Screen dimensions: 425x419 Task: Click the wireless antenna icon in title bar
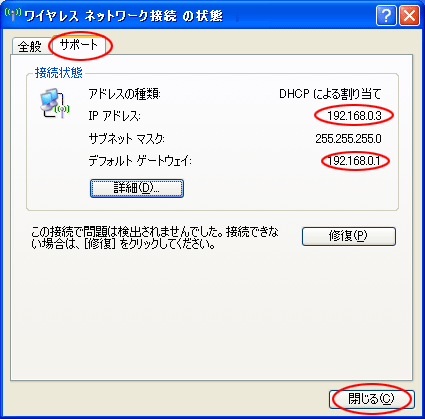pyautogui.click(x=13, y=15)
